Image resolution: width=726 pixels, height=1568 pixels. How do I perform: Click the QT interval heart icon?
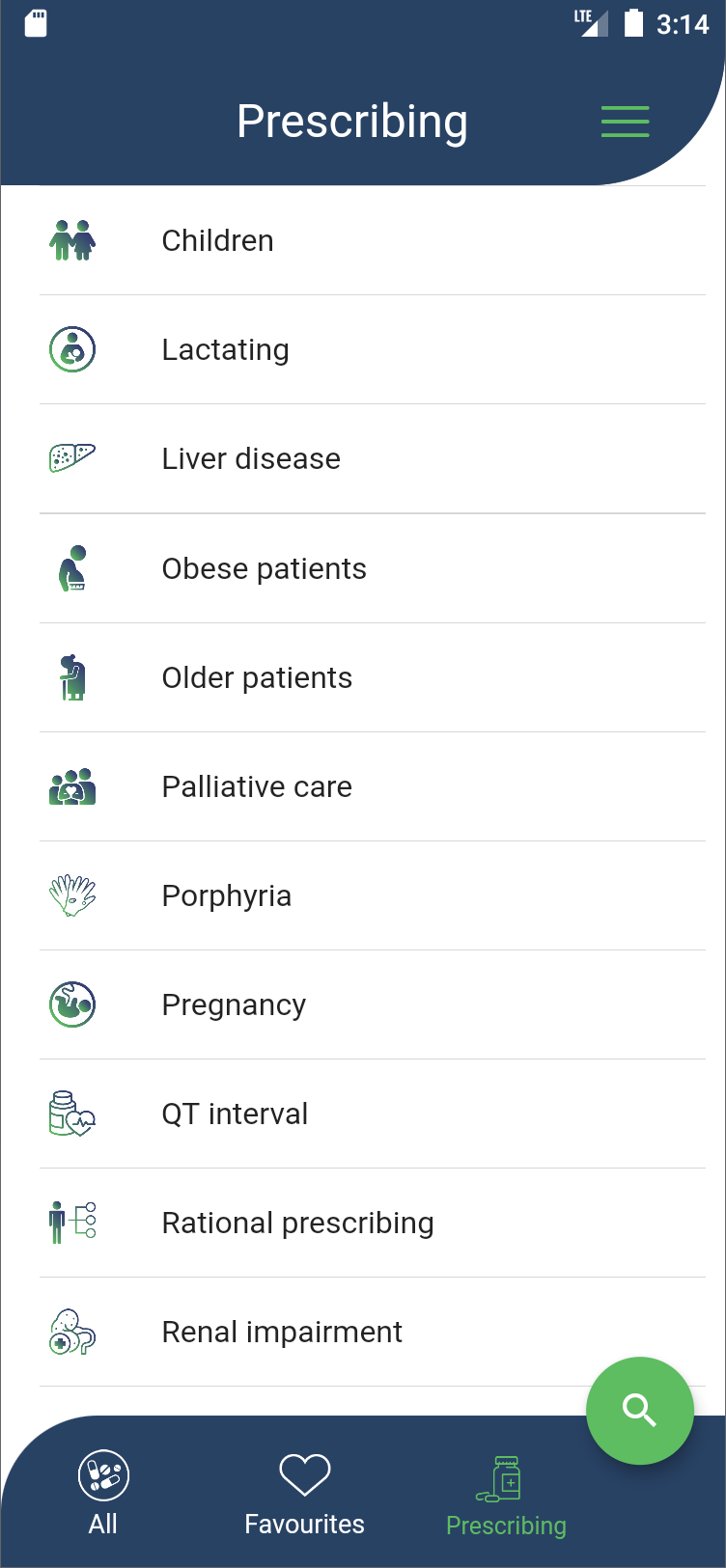coord(72,1114)
